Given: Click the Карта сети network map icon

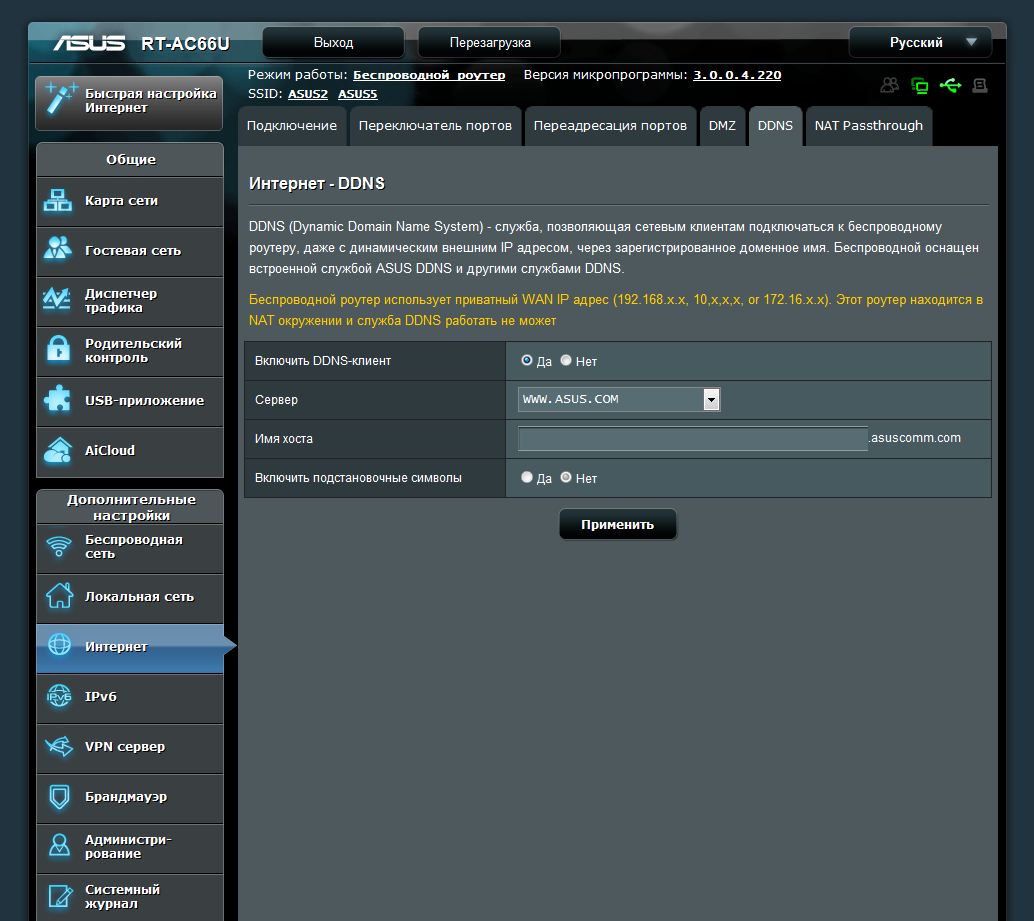Looking at the screenshot, I should [58, 200].
